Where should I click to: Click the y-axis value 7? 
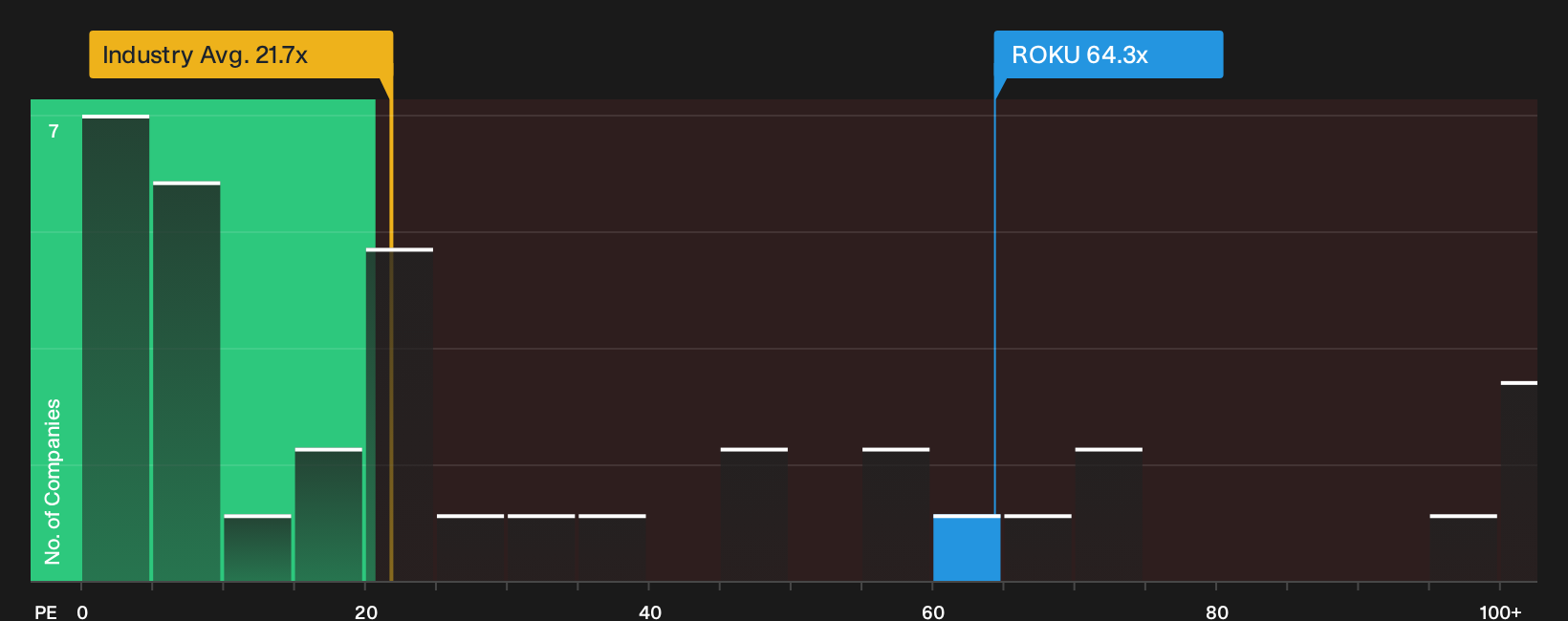[54, 131]
